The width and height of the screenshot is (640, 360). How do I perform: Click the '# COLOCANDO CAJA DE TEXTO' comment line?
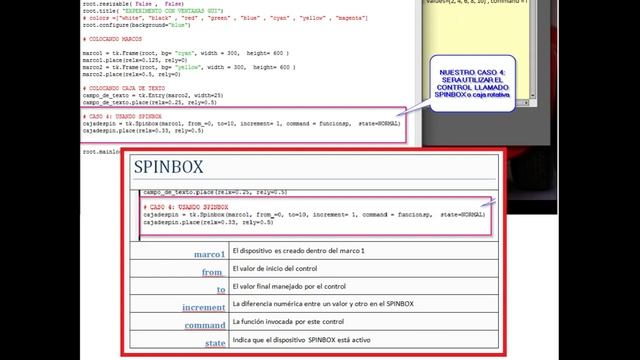(x=124, y=88)
